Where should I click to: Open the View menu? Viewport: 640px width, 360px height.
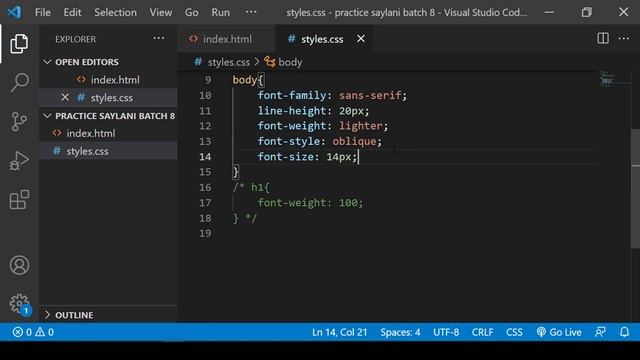click(x=161, y=12)
